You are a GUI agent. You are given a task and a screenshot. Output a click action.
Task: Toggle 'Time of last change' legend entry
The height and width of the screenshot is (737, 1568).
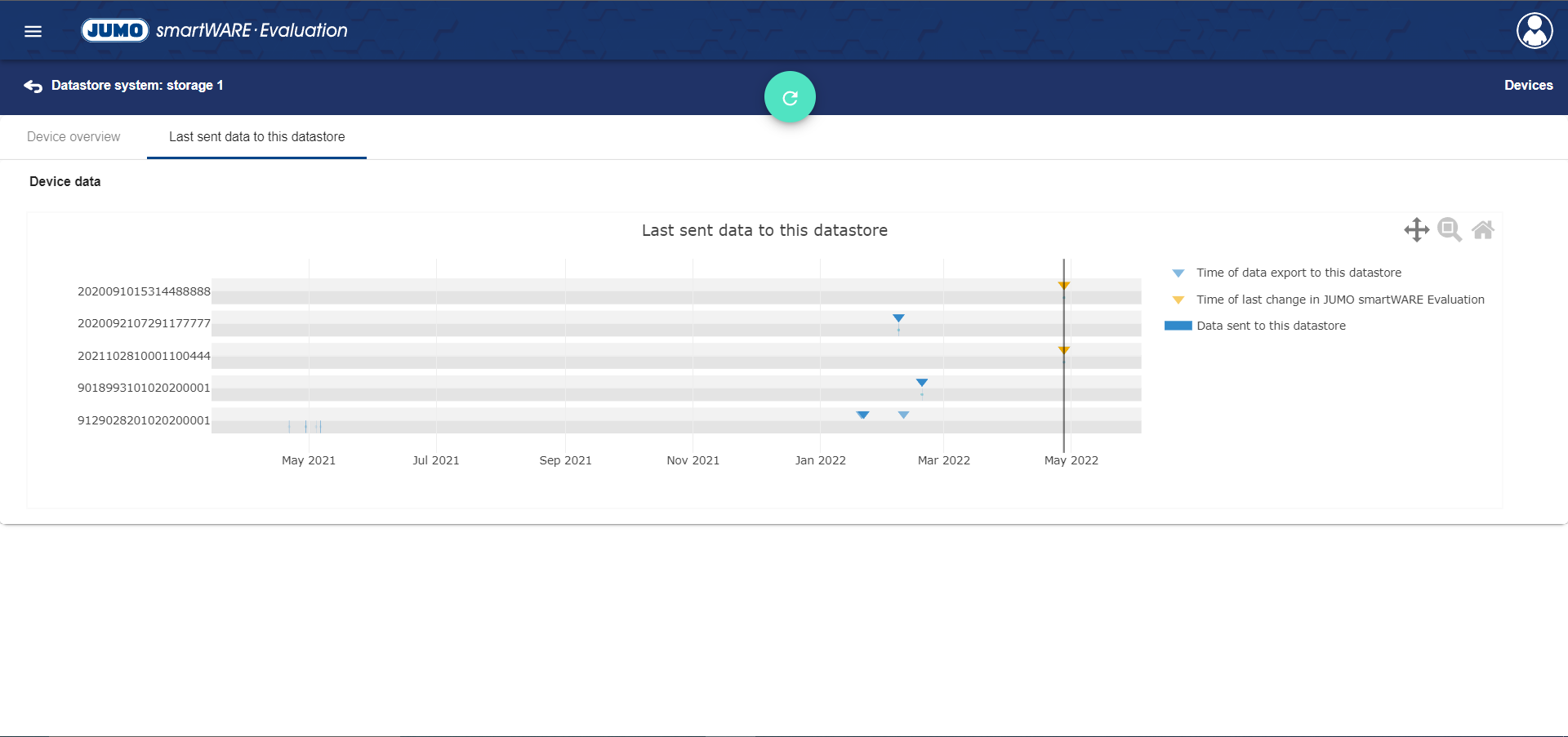[x=1339, y=300]
